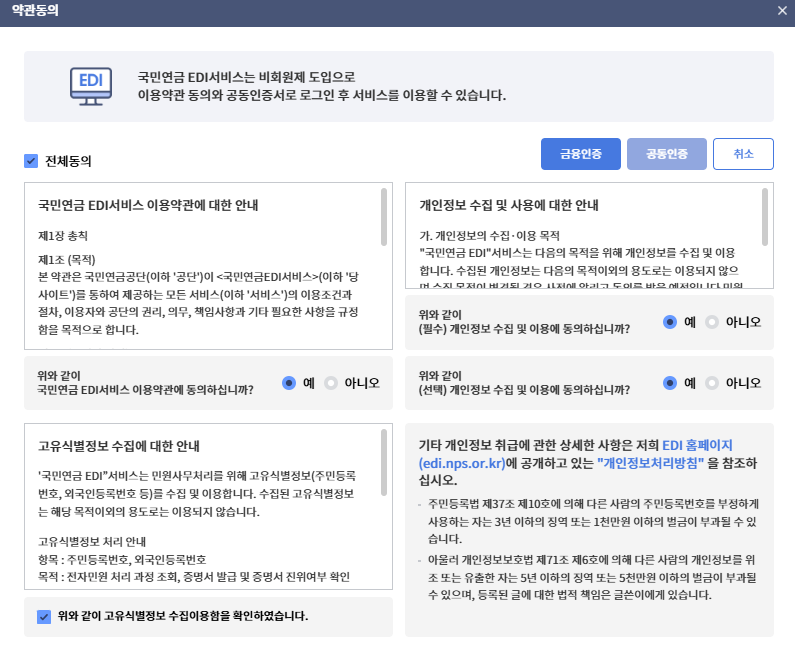The width and height of the screenshot is (795, 654).
Task: Select 예 for EDI서비스 이용약관 동의
Action: (x=289, y=383)
